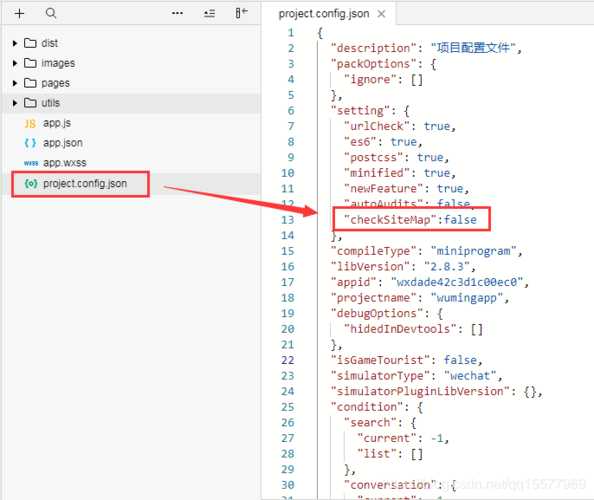
Task: Click the JS icon beside app.js
Action: [30, 123]
